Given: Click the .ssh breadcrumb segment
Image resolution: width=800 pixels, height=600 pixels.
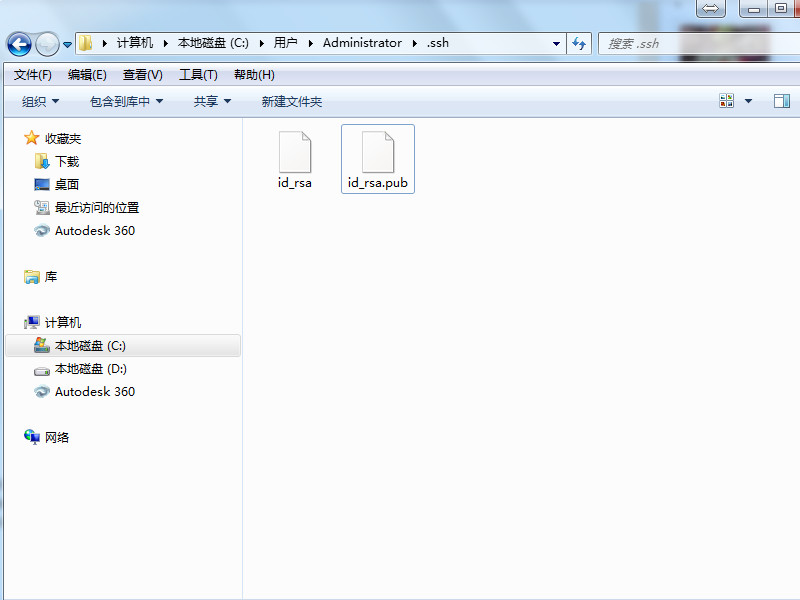Looking at the screenshot, I should pyautogui.click(x=438, y=43).
